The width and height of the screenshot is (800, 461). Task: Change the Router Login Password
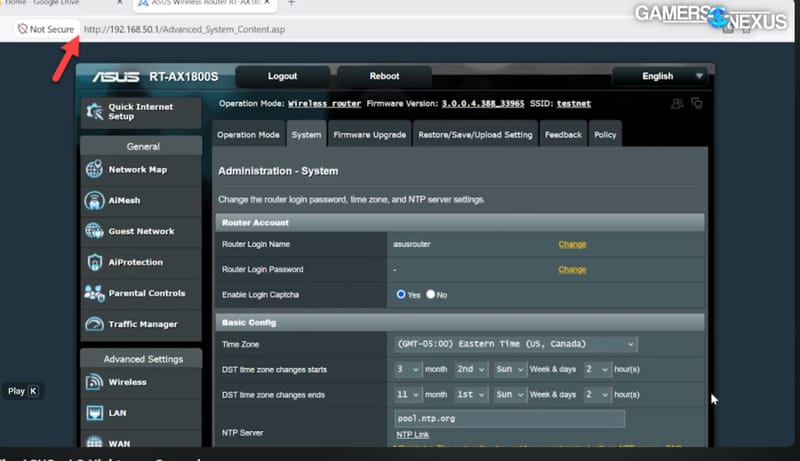(572, 269)
